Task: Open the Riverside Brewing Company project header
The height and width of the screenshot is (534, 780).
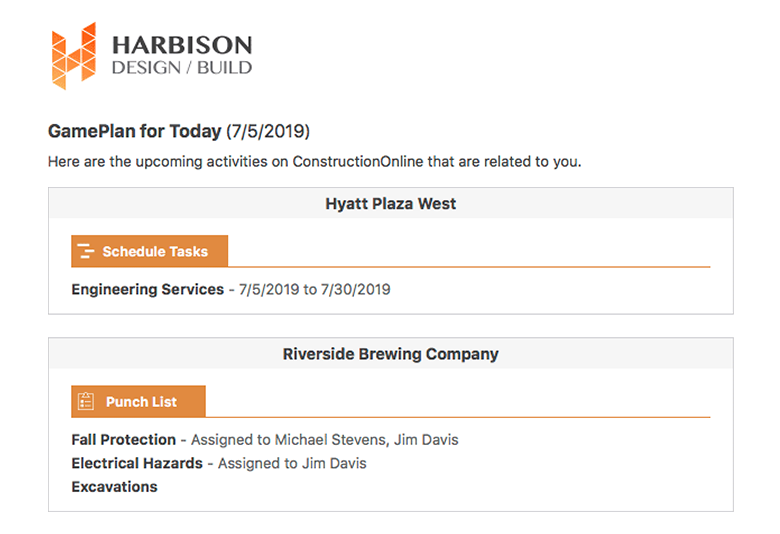Action: point(390,354)
